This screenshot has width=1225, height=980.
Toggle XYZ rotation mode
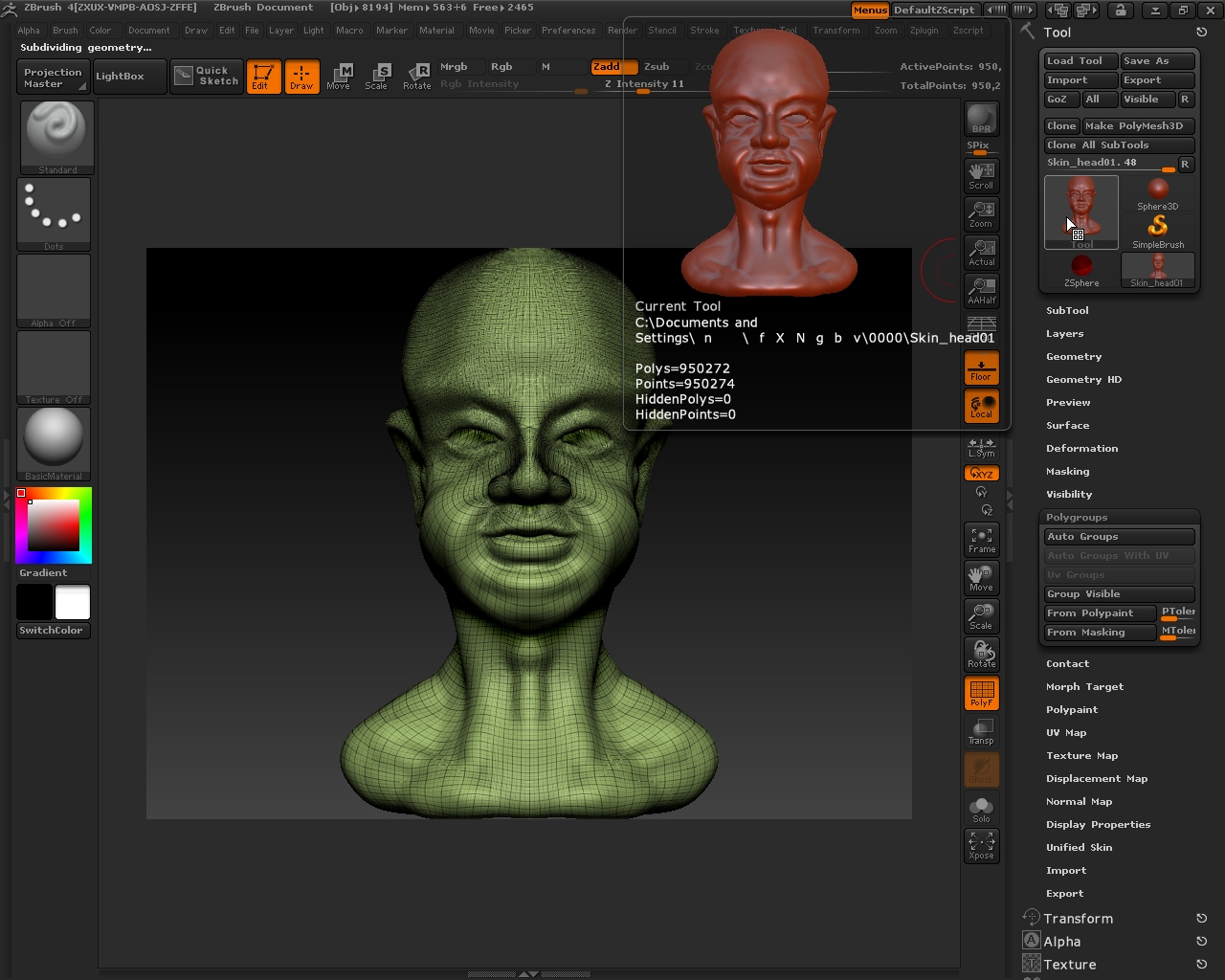981,474
